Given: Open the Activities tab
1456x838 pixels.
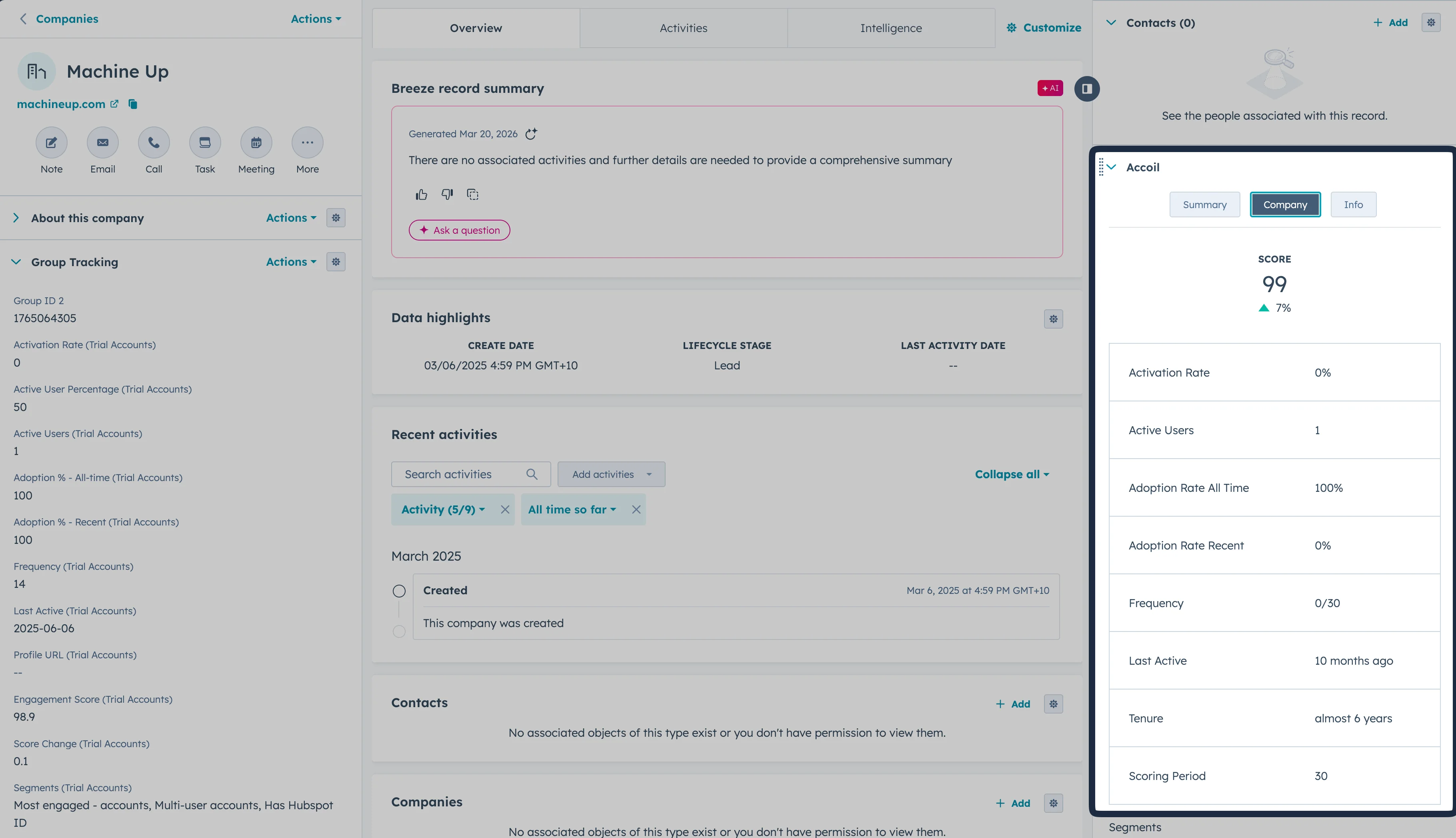Looking at the screenshot, I should 683,28.
